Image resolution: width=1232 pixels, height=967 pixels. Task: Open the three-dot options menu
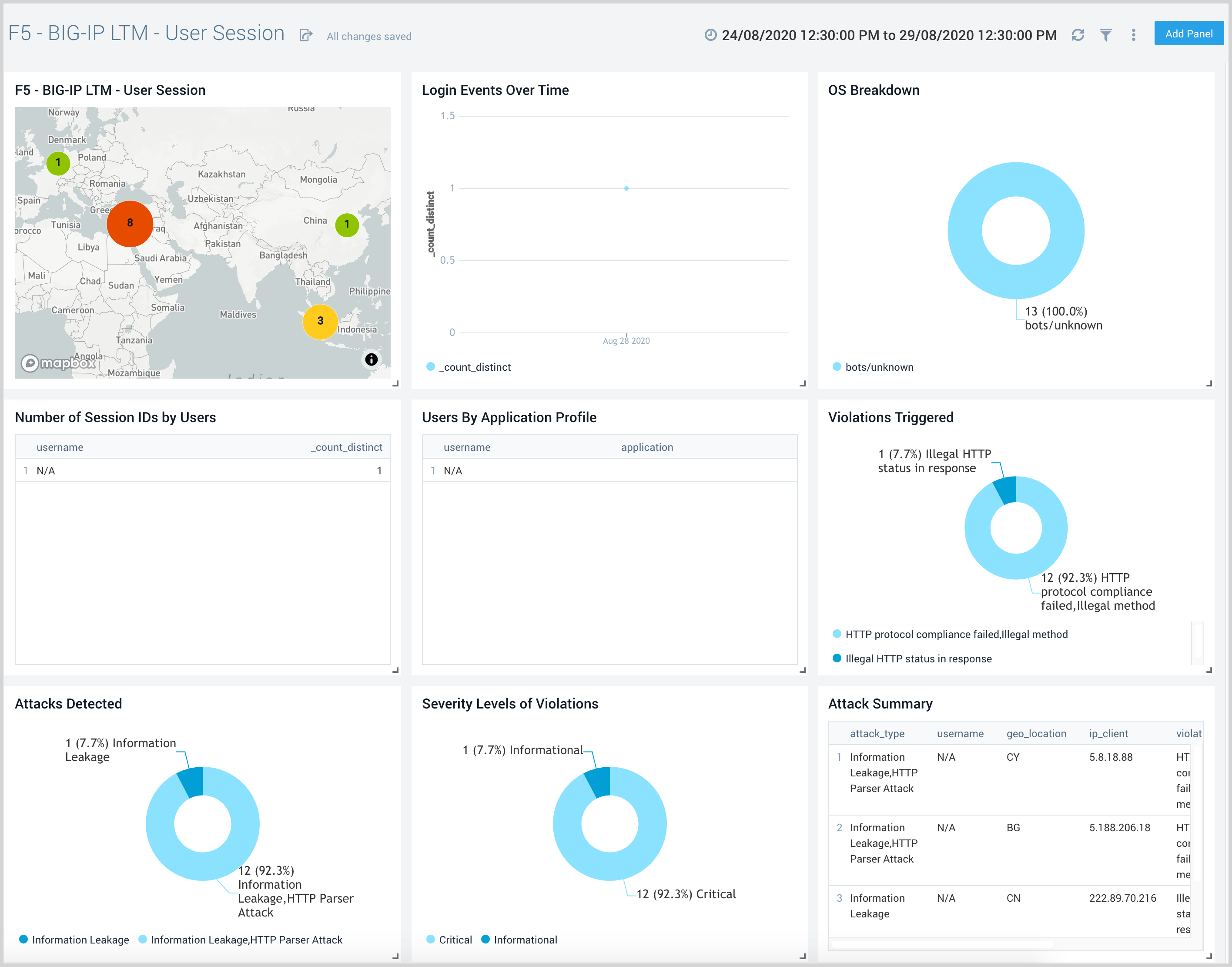[1134, 34]
